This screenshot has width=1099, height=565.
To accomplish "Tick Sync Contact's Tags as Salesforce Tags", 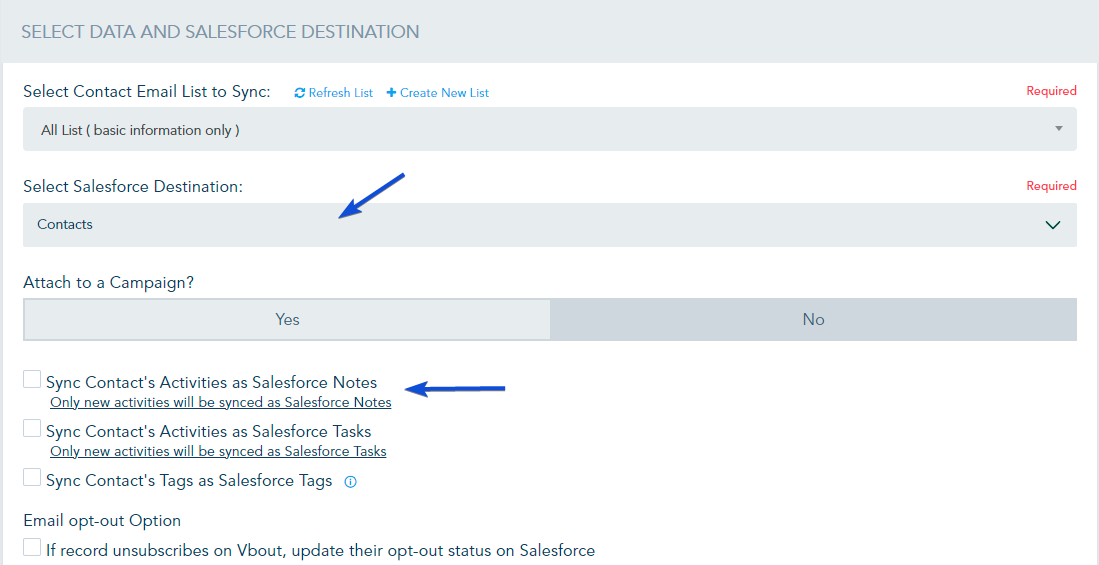I will point(32,477).
